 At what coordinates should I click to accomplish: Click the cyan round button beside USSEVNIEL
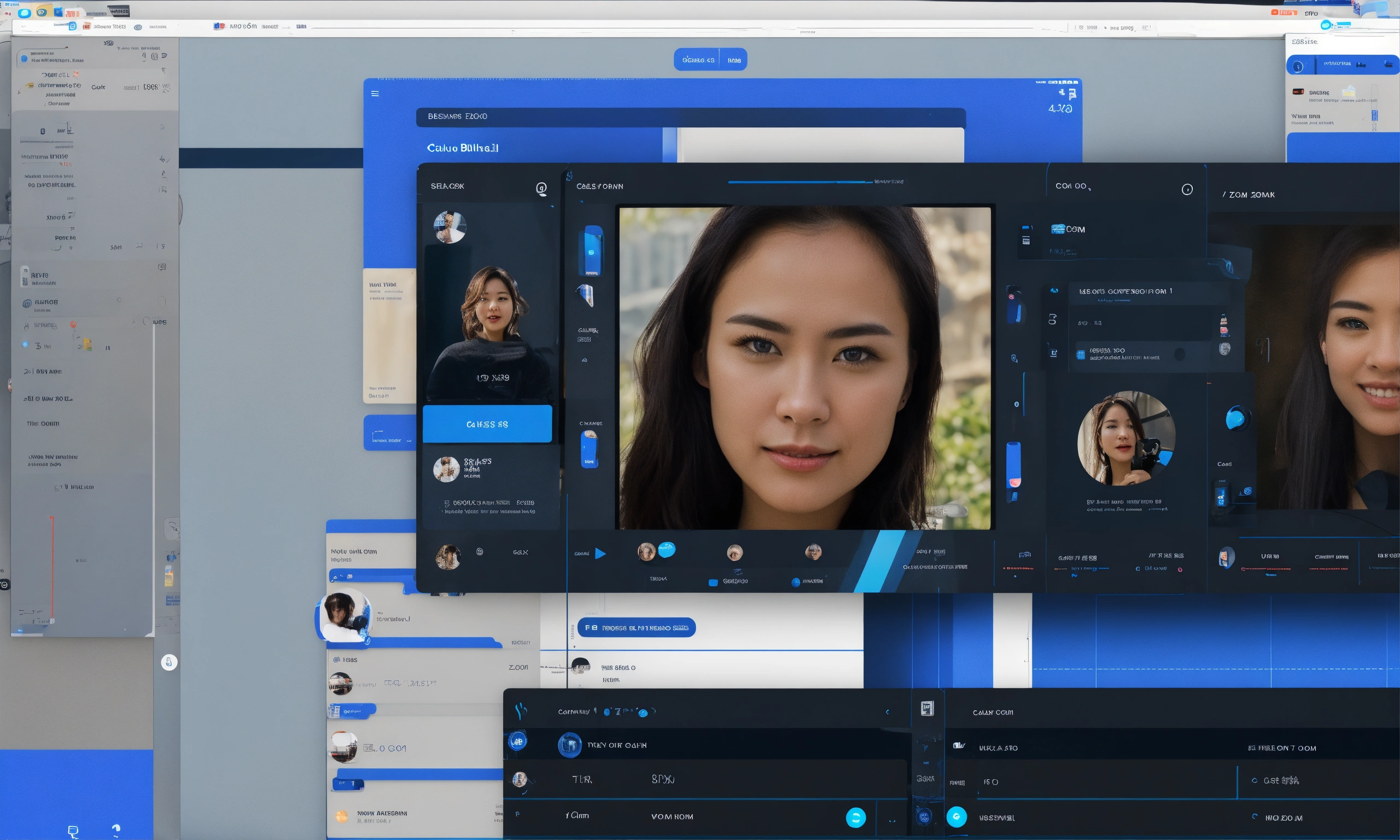point(956,817)
